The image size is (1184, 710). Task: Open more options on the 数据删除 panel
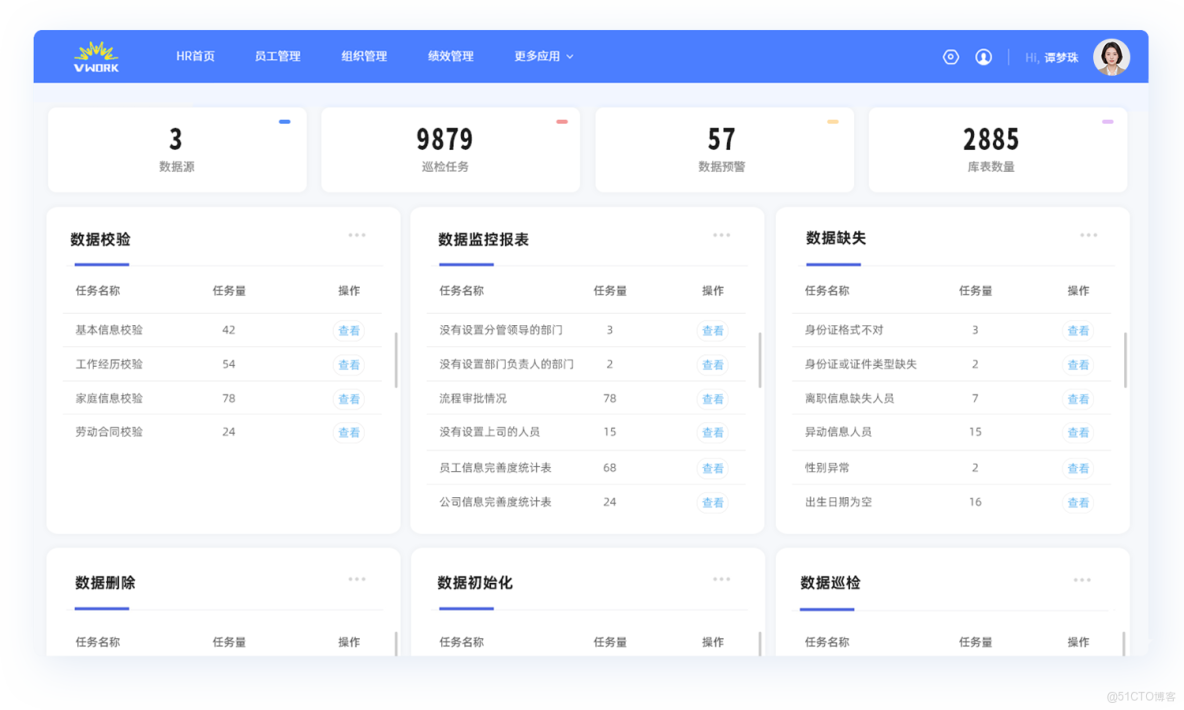click(357, 578)
